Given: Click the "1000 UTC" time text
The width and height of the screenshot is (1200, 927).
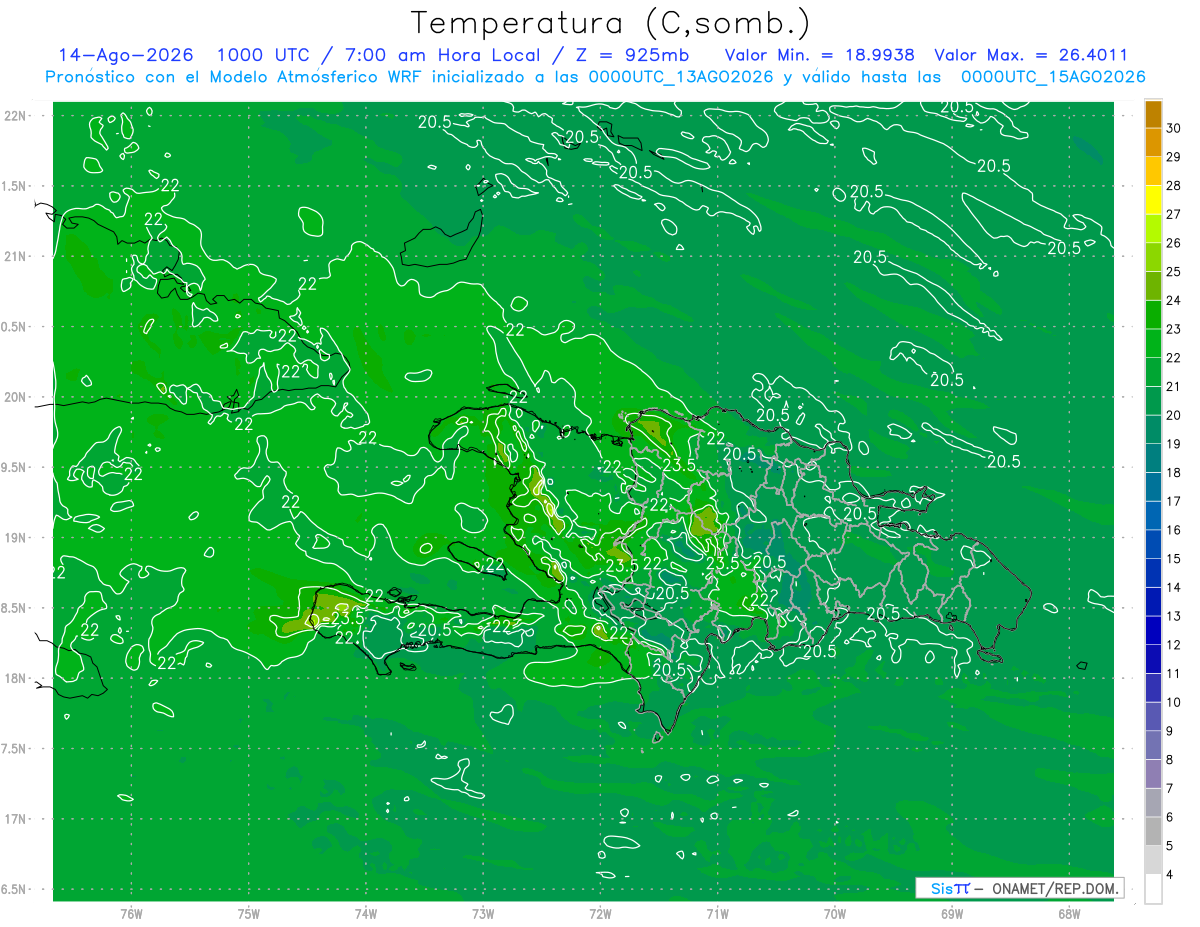Looking at the screenshot, I should 264,55.
